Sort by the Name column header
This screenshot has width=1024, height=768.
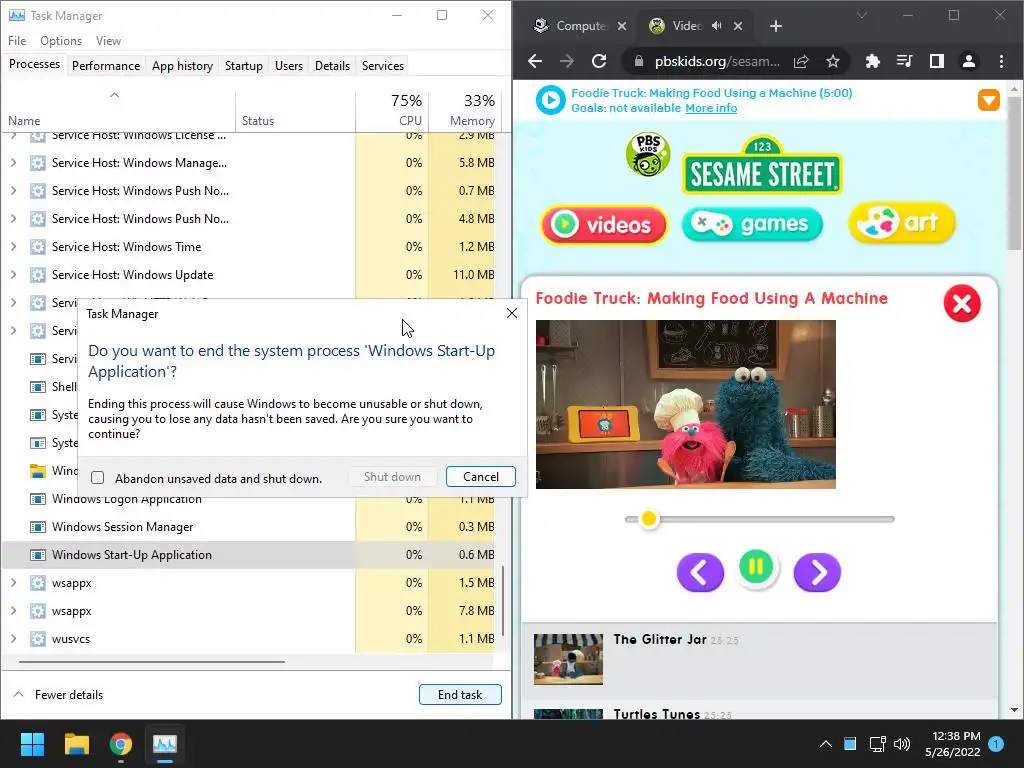(118, 110)
